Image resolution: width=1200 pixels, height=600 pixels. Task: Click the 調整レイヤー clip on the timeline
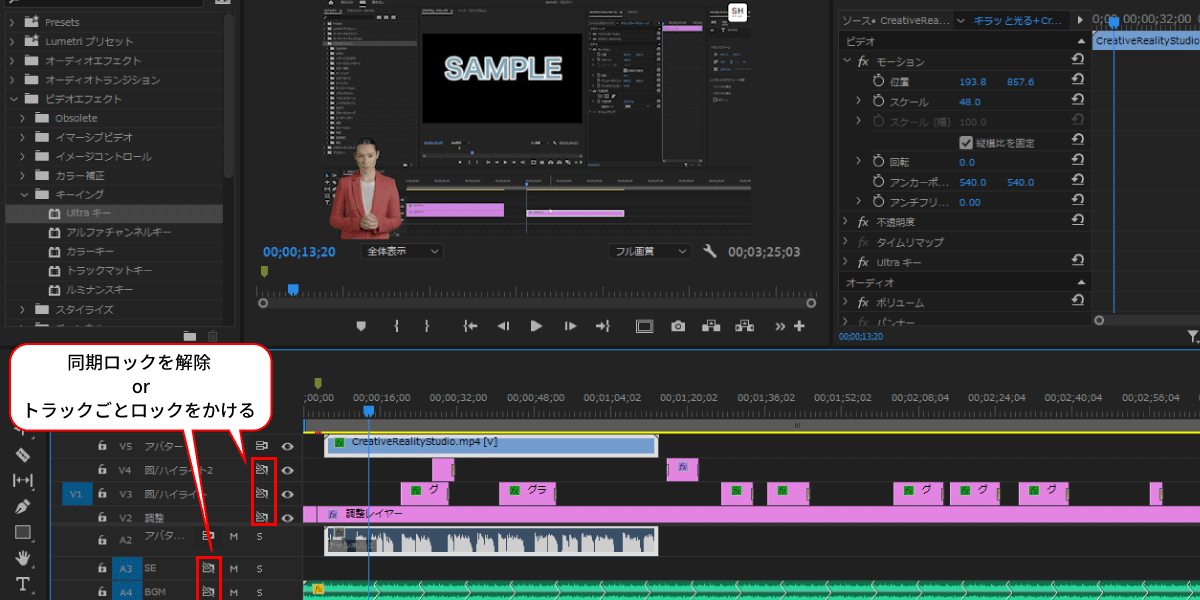(751, 514)
